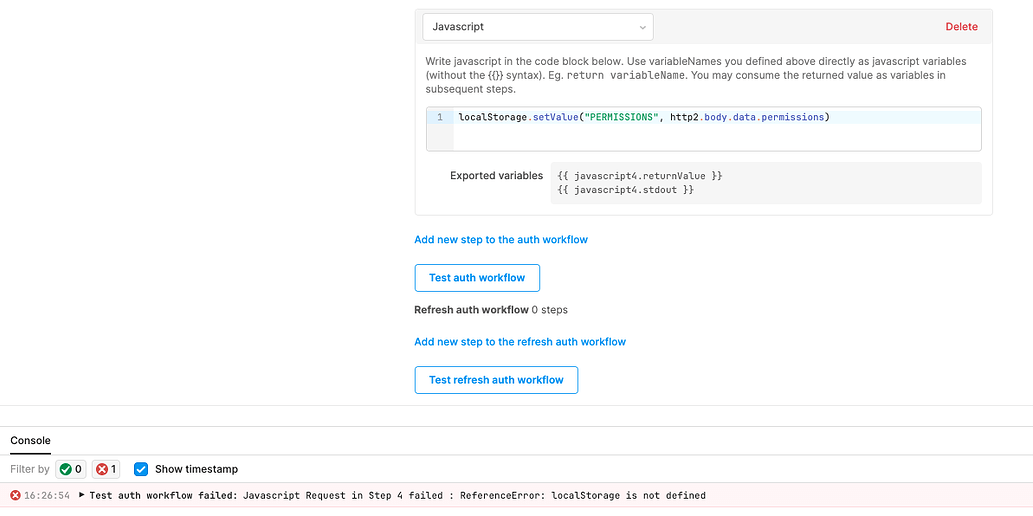Click the javascript4.stdout exported variable
Image resolution: width=1033 pixels, height=516 pixels.
pos(626,189)
